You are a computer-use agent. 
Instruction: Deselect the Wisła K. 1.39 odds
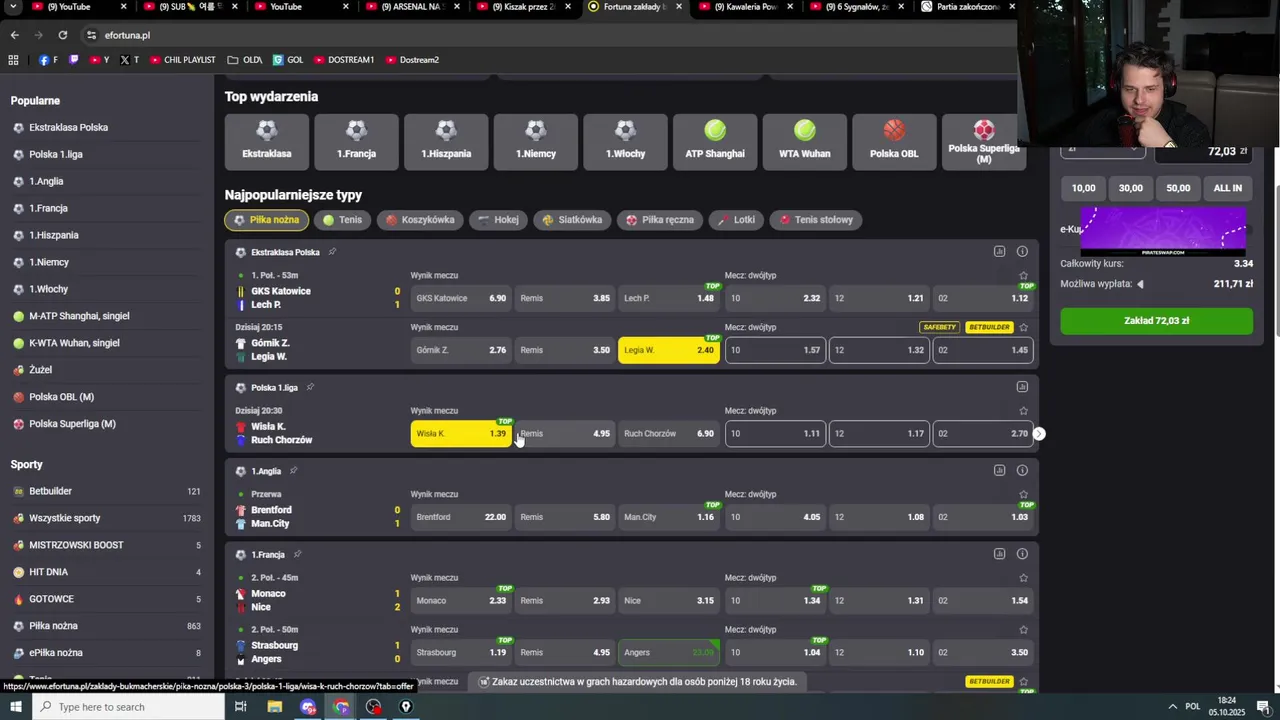461,434
